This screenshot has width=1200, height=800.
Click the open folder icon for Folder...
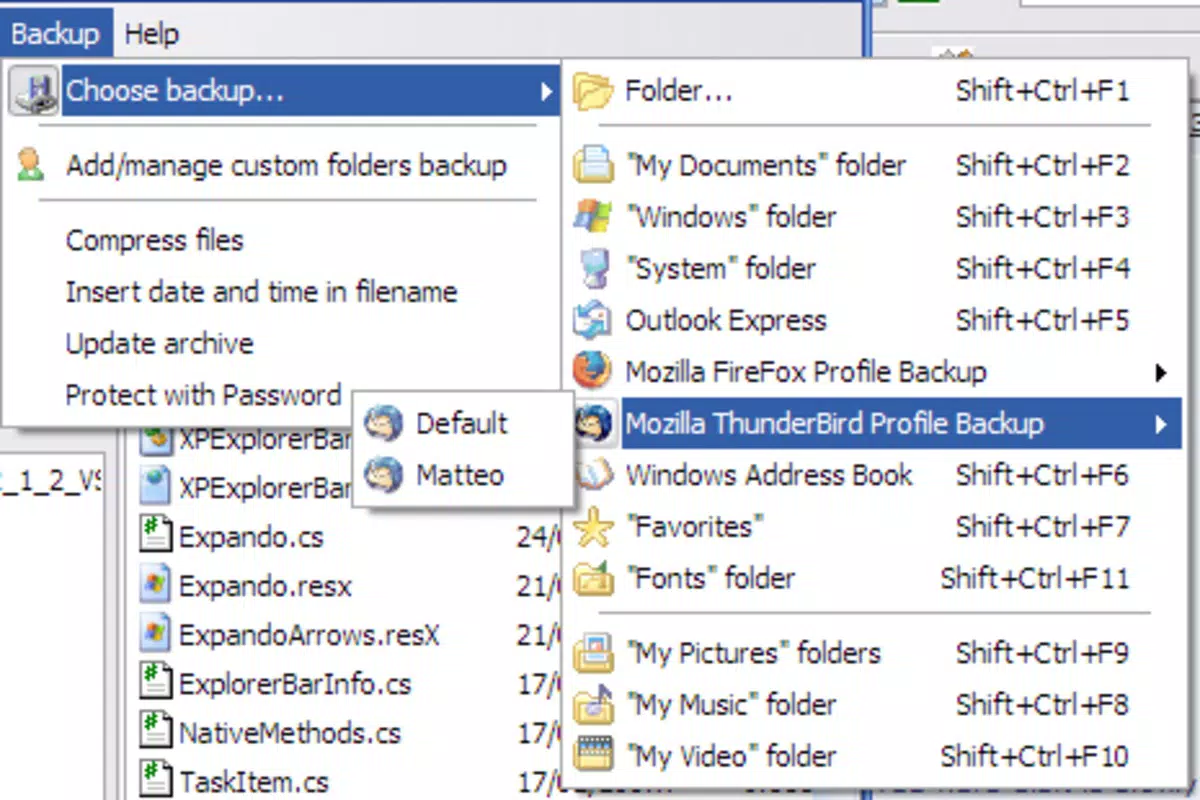[x=593, y=91]
